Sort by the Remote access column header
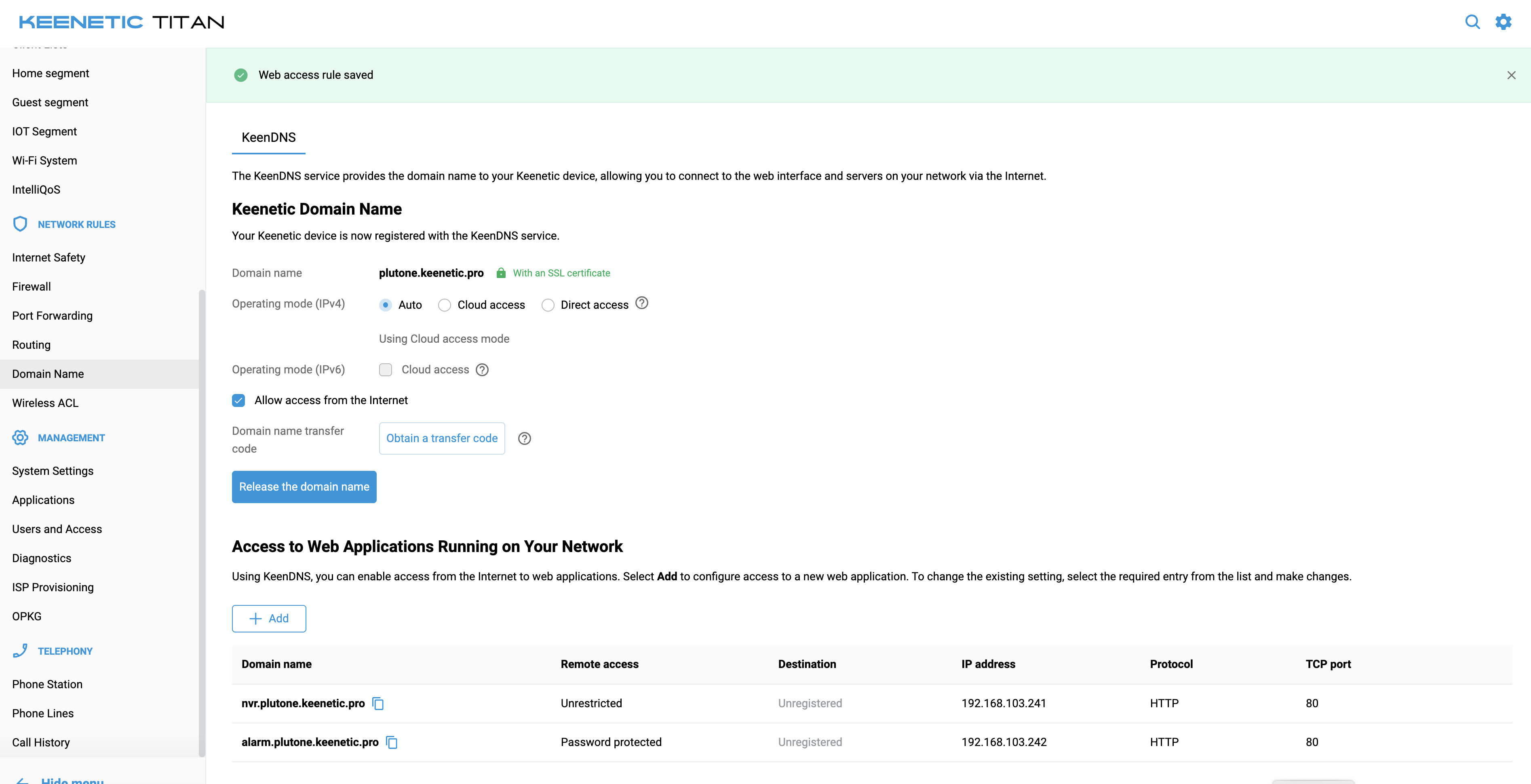This screenshot has width=1531, height=784. 600,664
